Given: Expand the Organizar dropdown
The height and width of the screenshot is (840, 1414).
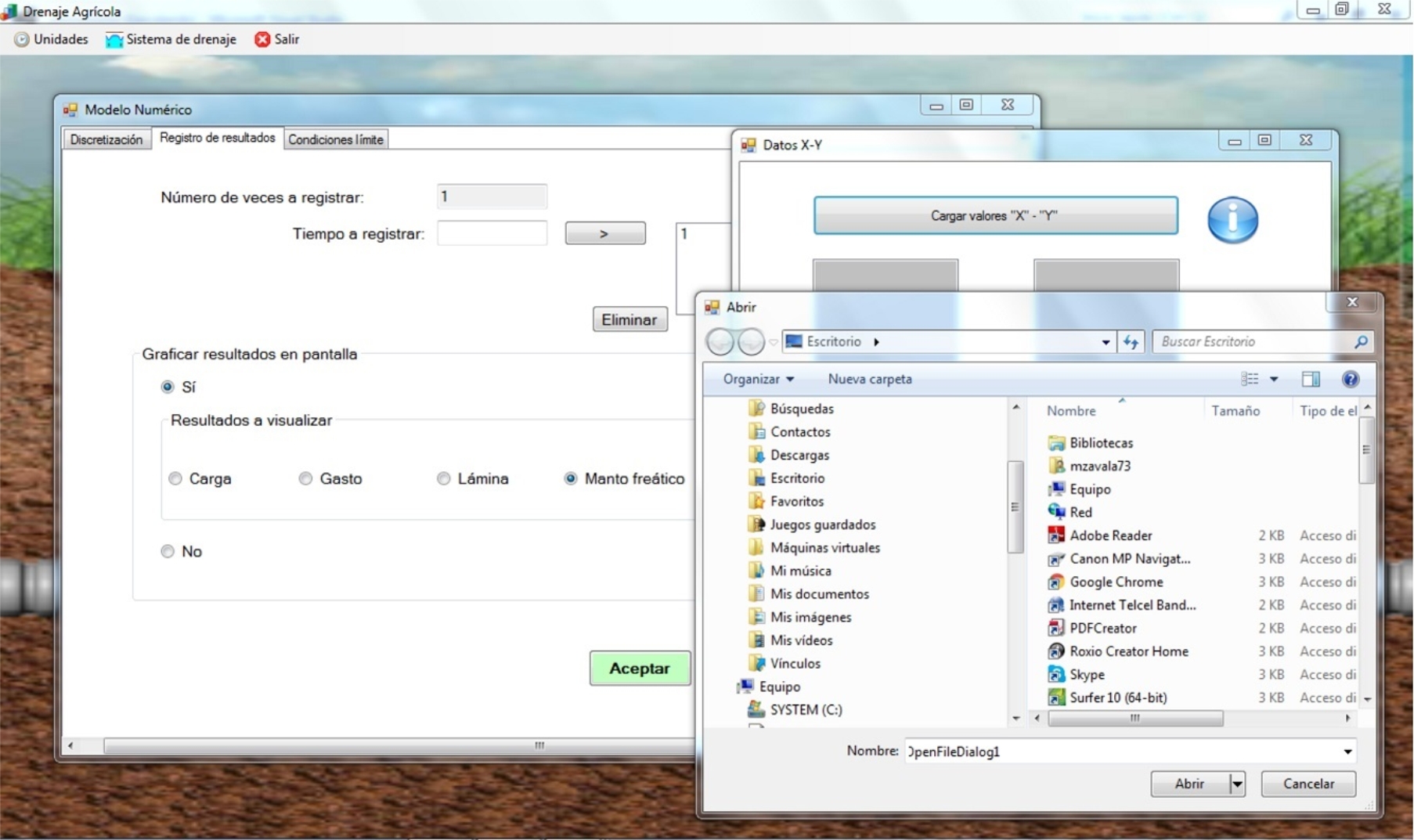Looking at the screenshot, I should [x=758, y=379].
